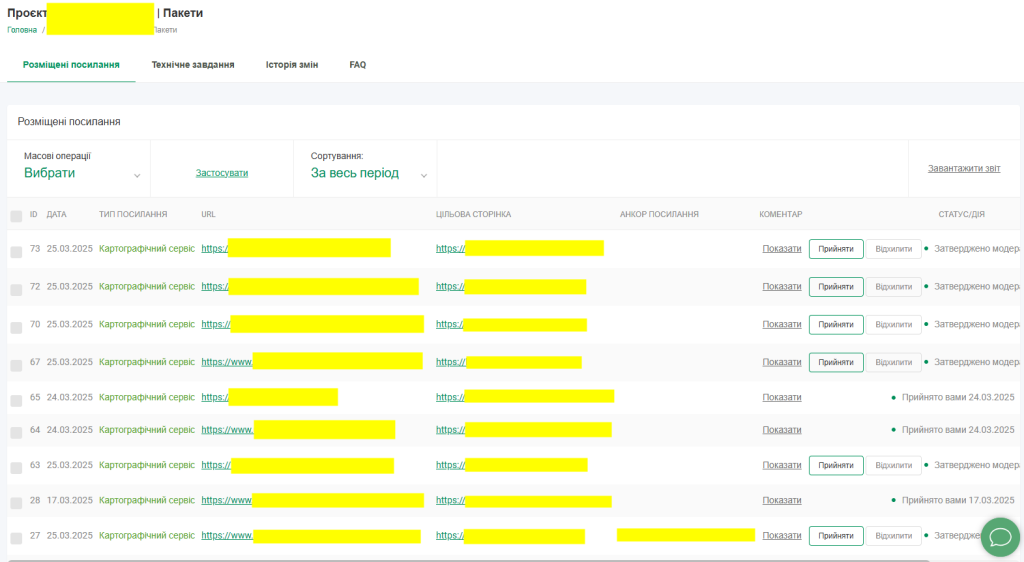Go to the FAQ tab
The image size is (1024, 562).
click(357, 64)
